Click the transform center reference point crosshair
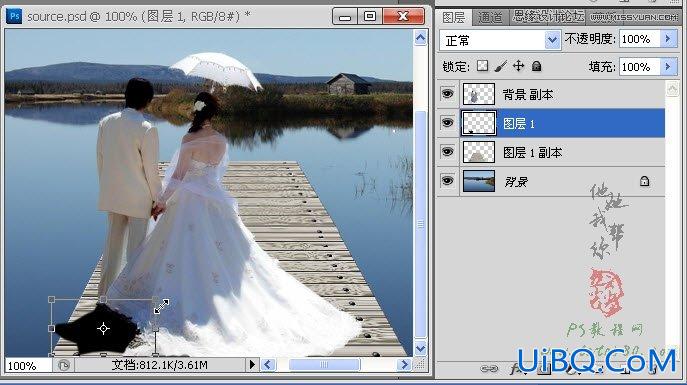The height and width of the screenshot is (385, 687). tap(103, 328)
